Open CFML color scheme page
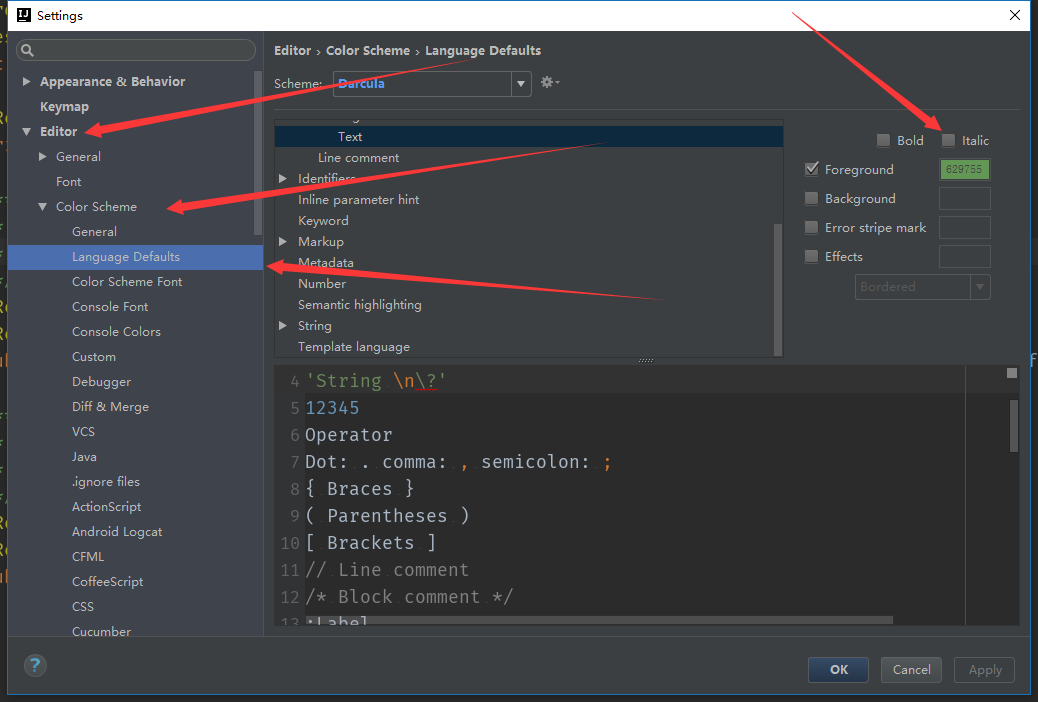The image size is (1038, 702). [87, 557]
